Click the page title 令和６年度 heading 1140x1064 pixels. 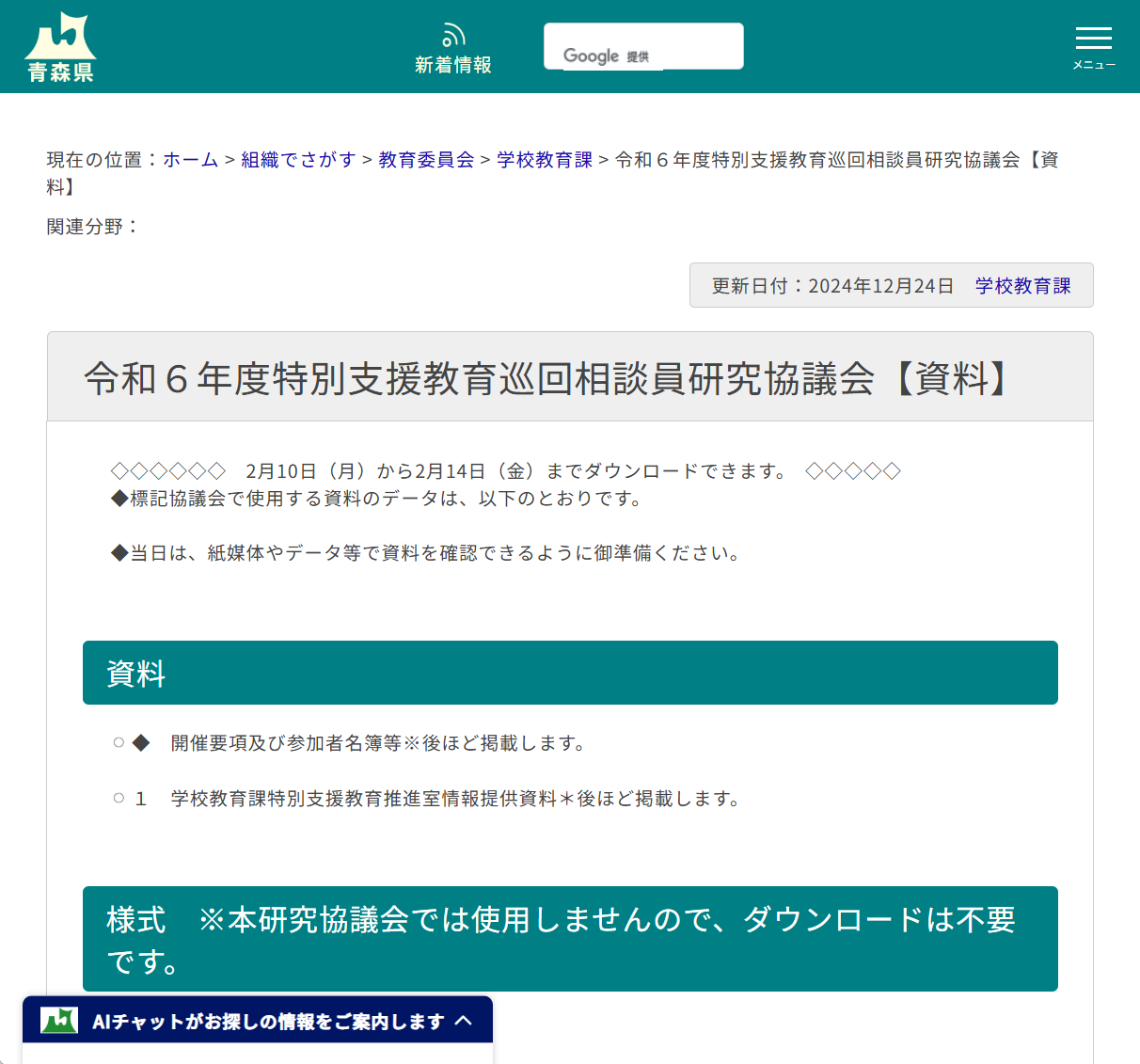click(546, 379)
